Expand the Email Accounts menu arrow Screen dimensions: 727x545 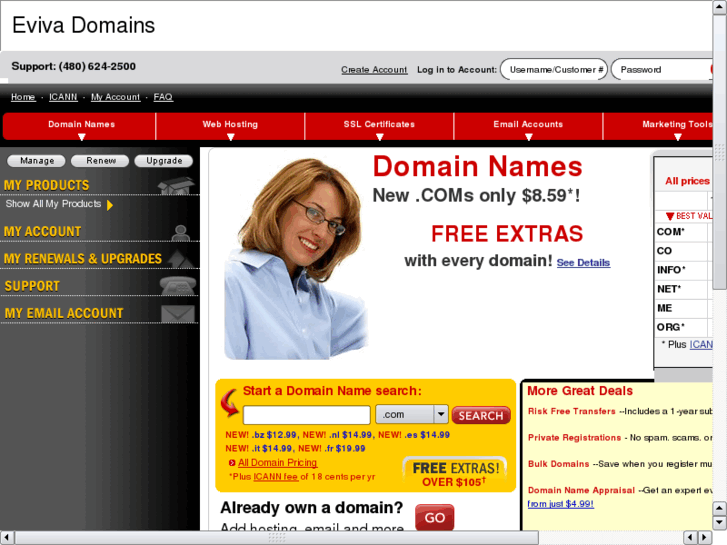coord(529,137)
